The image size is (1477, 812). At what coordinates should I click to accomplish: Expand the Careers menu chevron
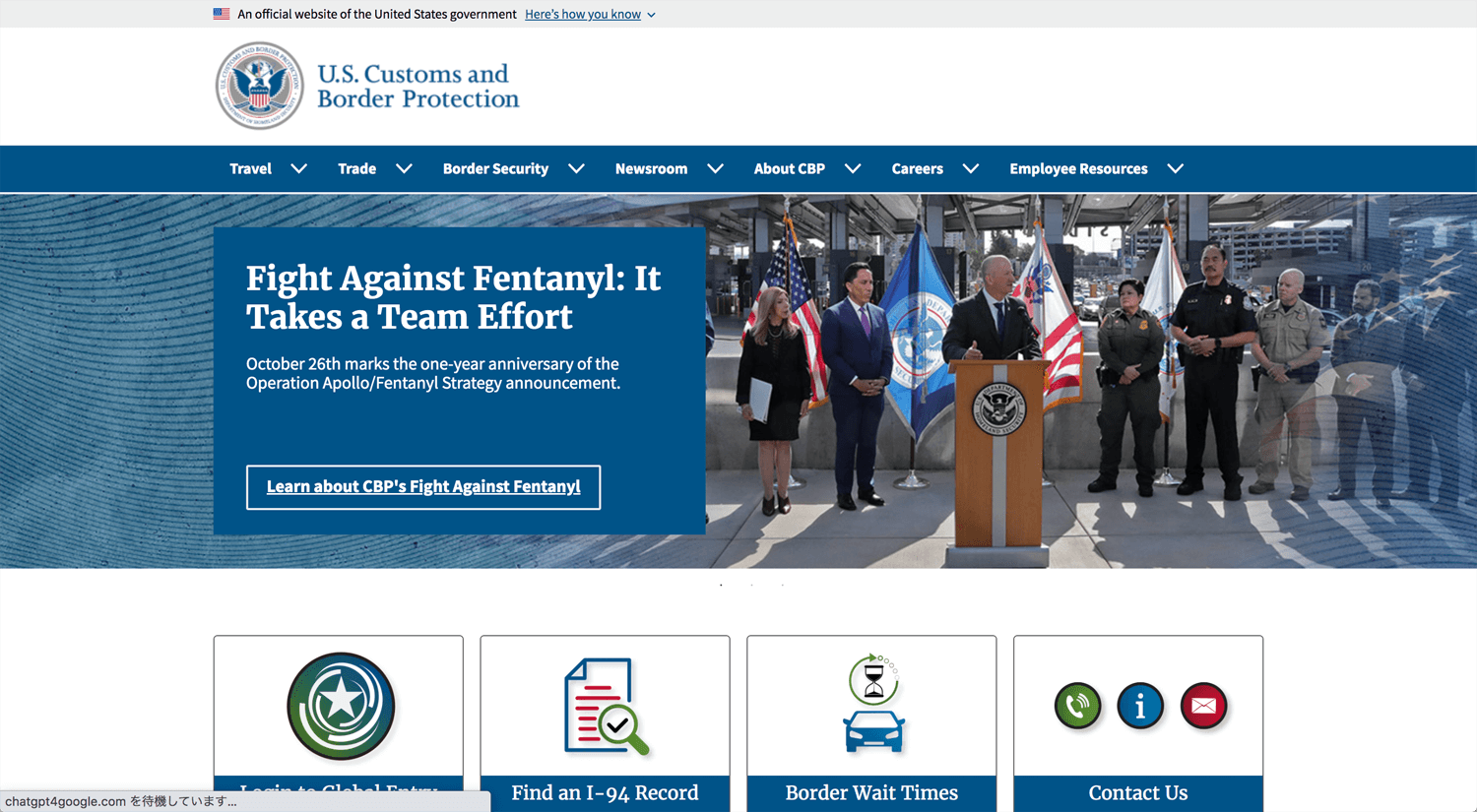[971, 169]
